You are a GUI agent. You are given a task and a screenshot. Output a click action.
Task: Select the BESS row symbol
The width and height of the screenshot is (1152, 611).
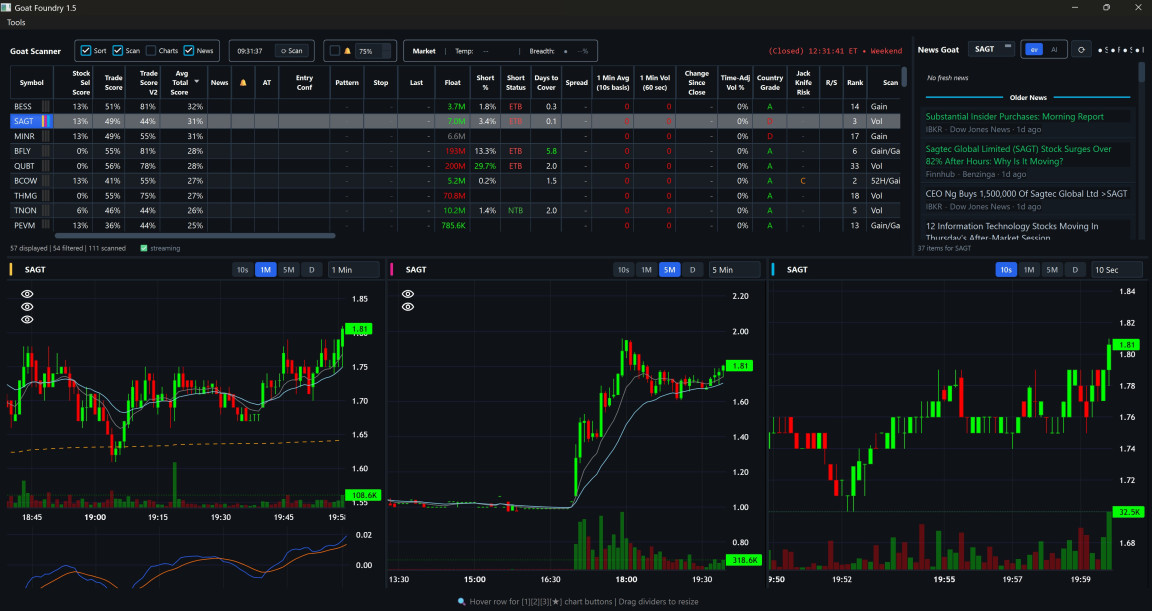tap(23, 106)
